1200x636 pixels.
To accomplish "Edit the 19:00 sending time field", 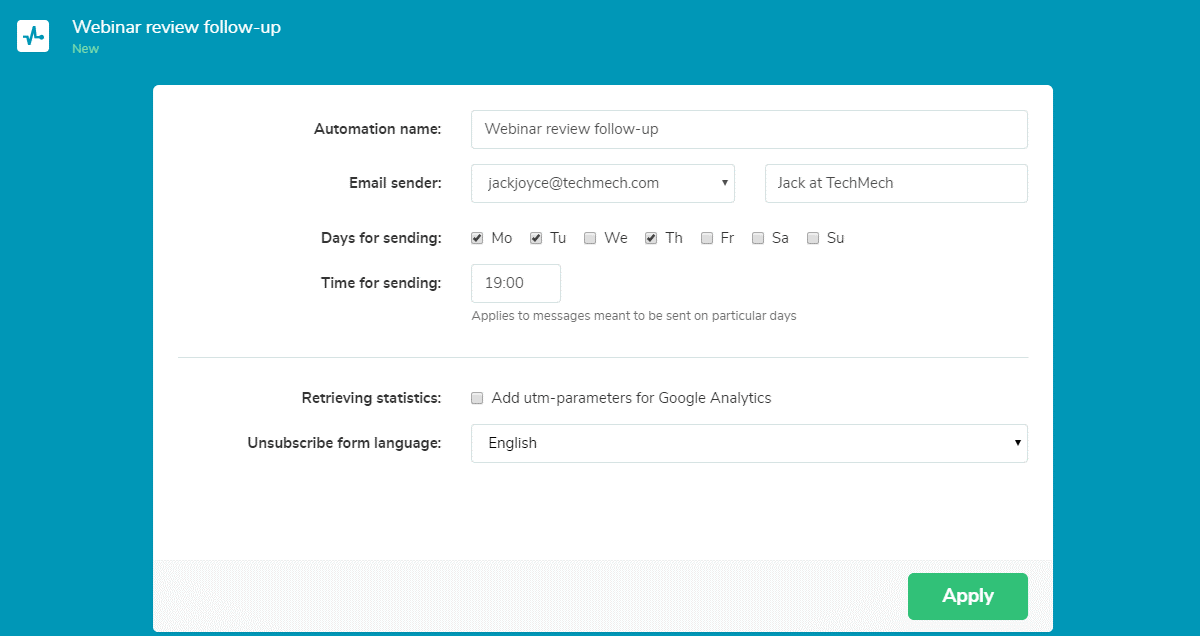I will tap(515, 283).
